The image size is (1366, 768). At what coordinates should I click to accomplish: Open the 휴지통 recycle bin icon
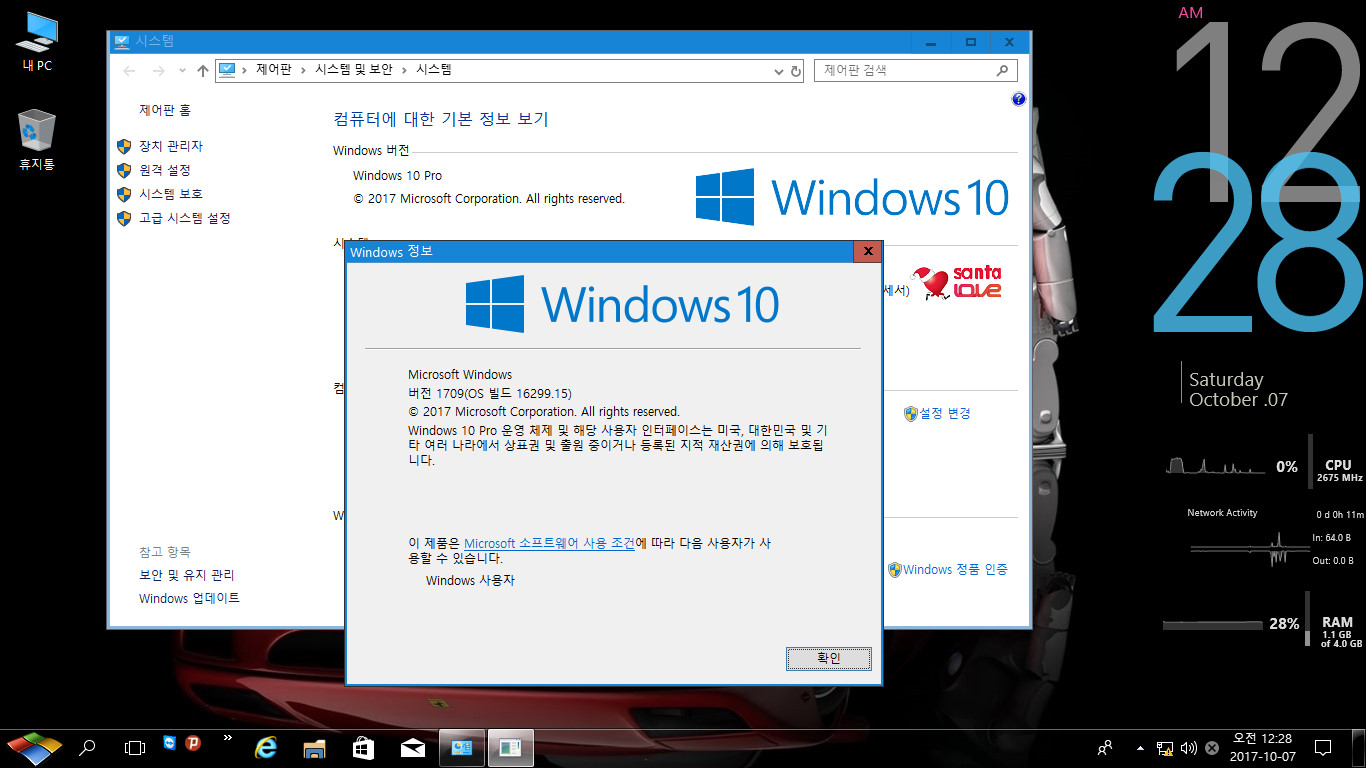37,140
